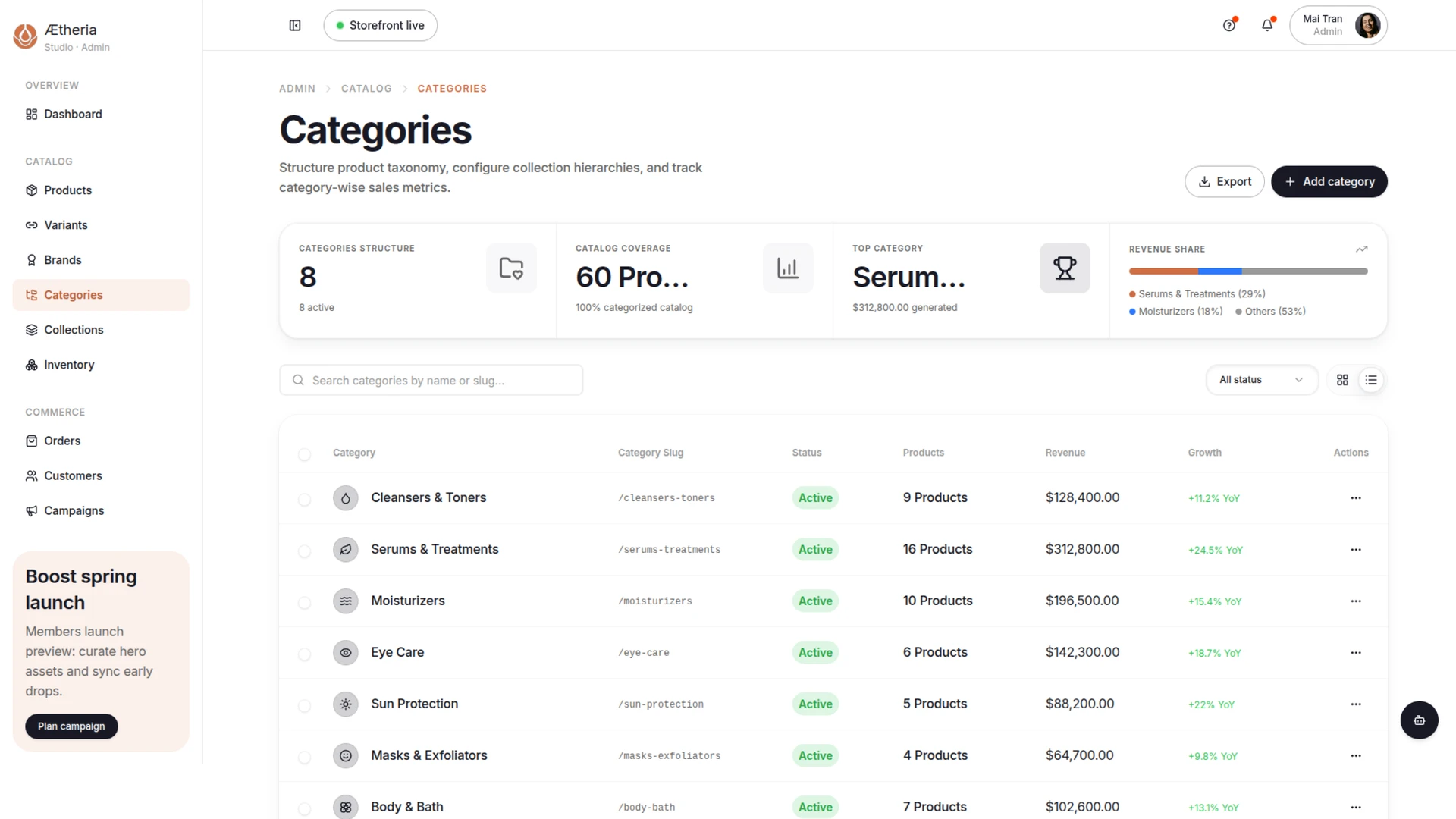Open the notifications bell

(x=1267, y=25)
